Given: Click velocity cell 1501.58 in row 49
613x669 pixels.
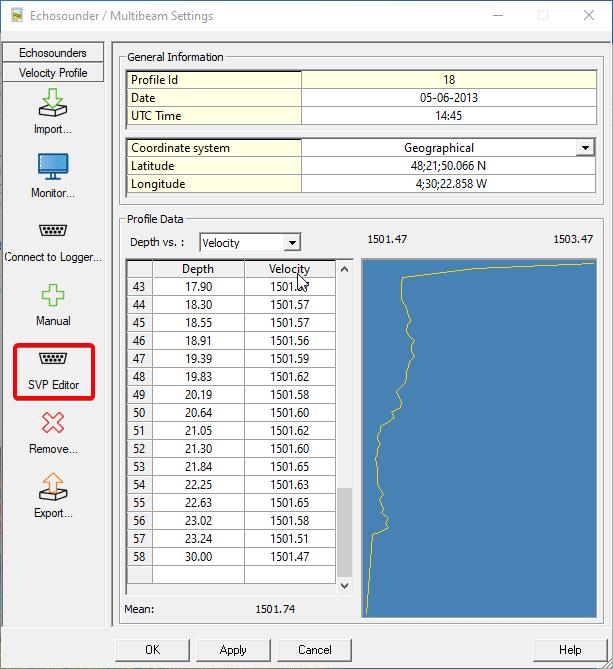Looking at the screenshot, I should coord(290,395).
